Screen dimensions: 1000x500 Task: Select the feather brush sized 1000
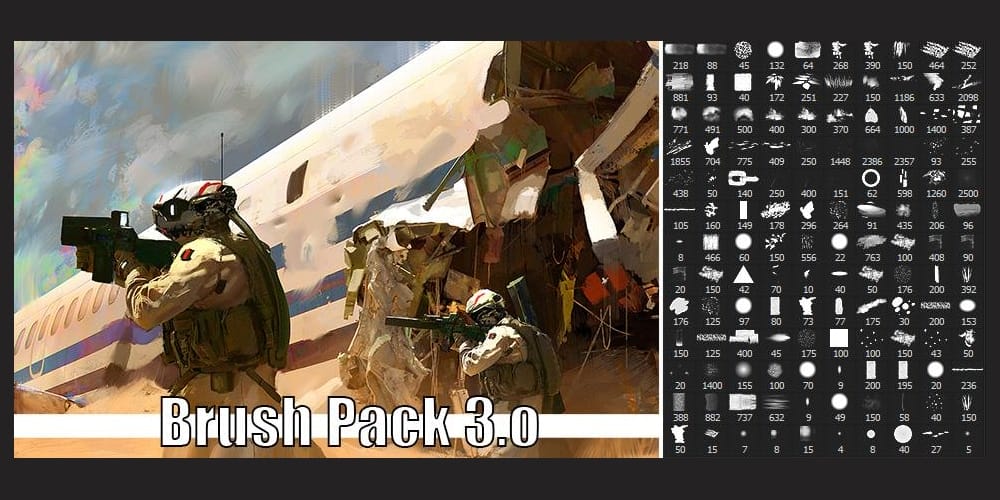pyautogui.click(x=903, y=114)
